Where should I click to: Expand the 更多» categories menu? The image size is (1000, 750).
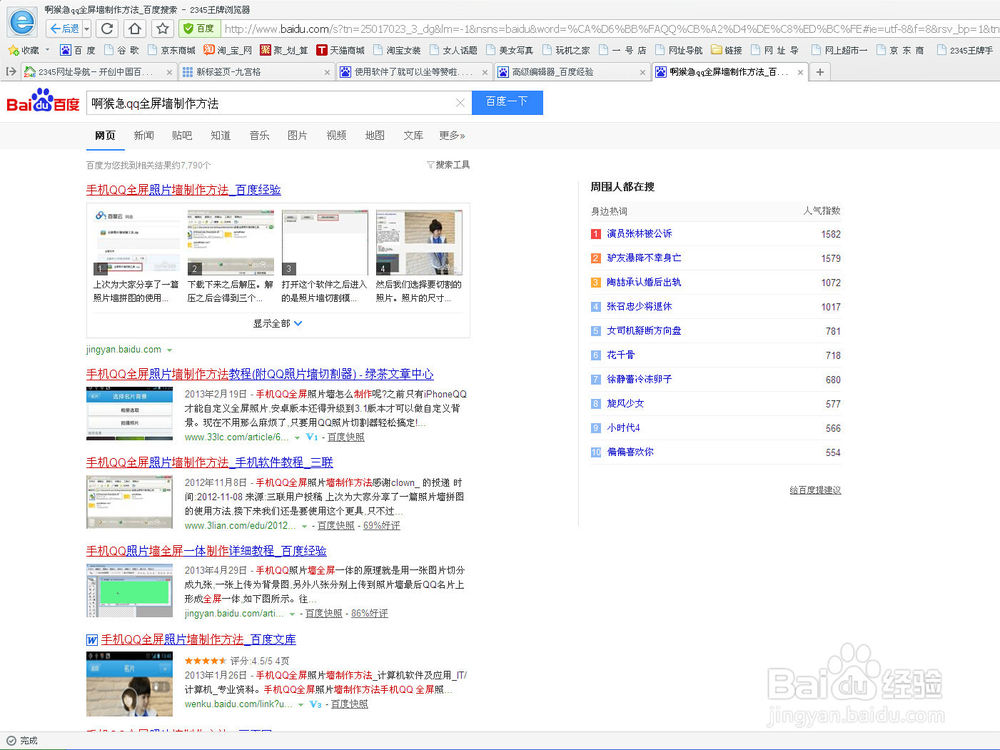pyautogui.click(x=452, y=135)
